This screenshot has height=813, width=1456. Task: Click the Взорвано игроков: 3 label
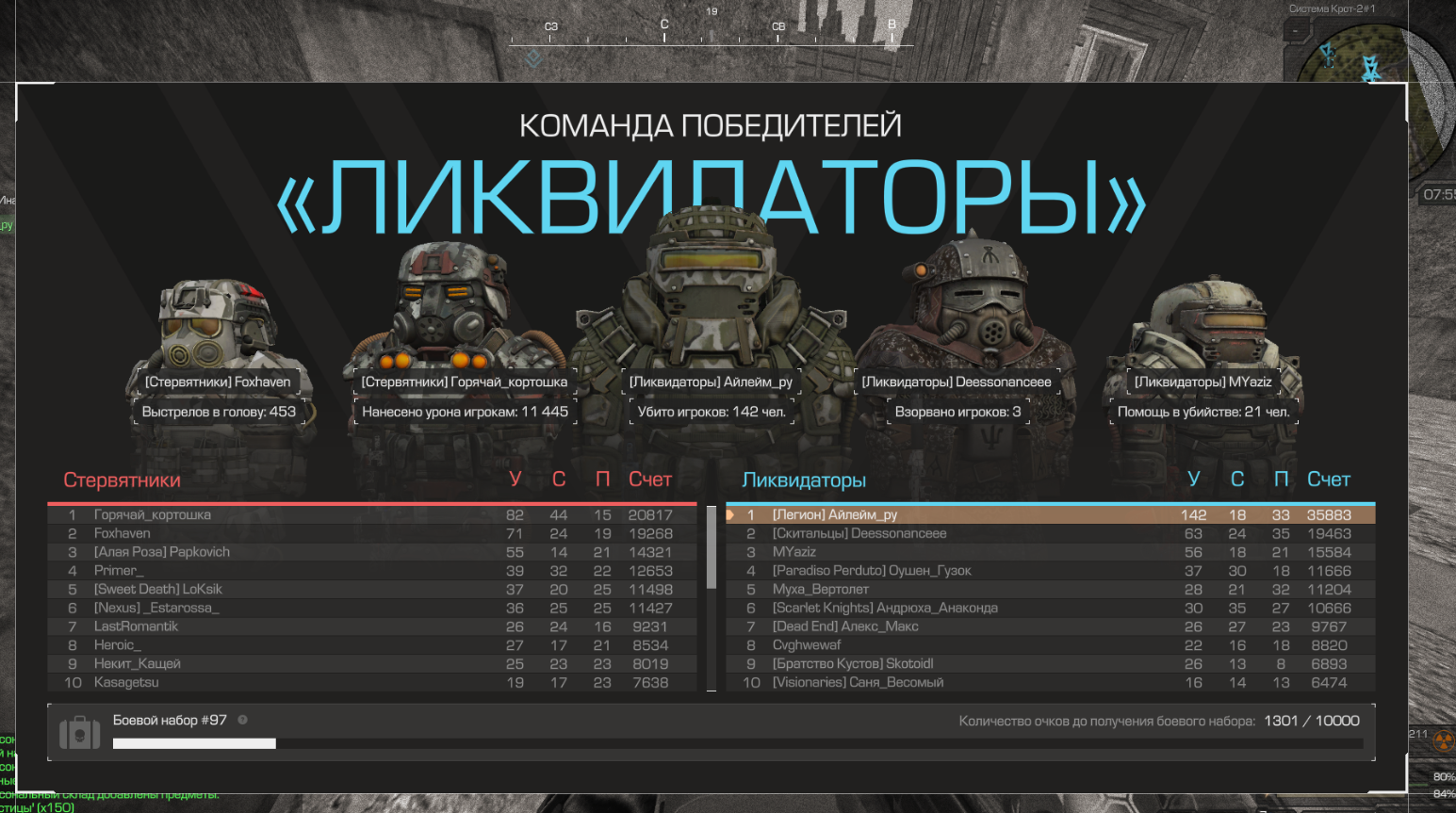point(957,412)
